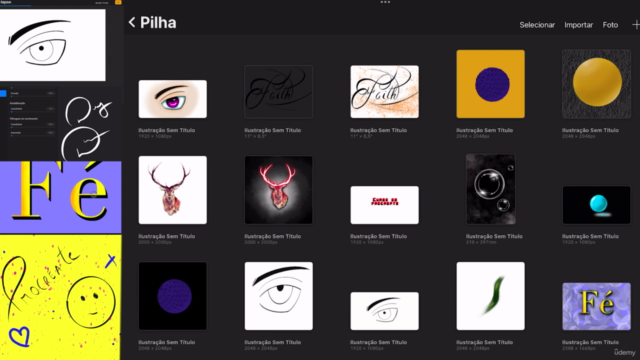Tap title under cyan sphere artwork
This screenshot has width=640, height=360.
590,236
